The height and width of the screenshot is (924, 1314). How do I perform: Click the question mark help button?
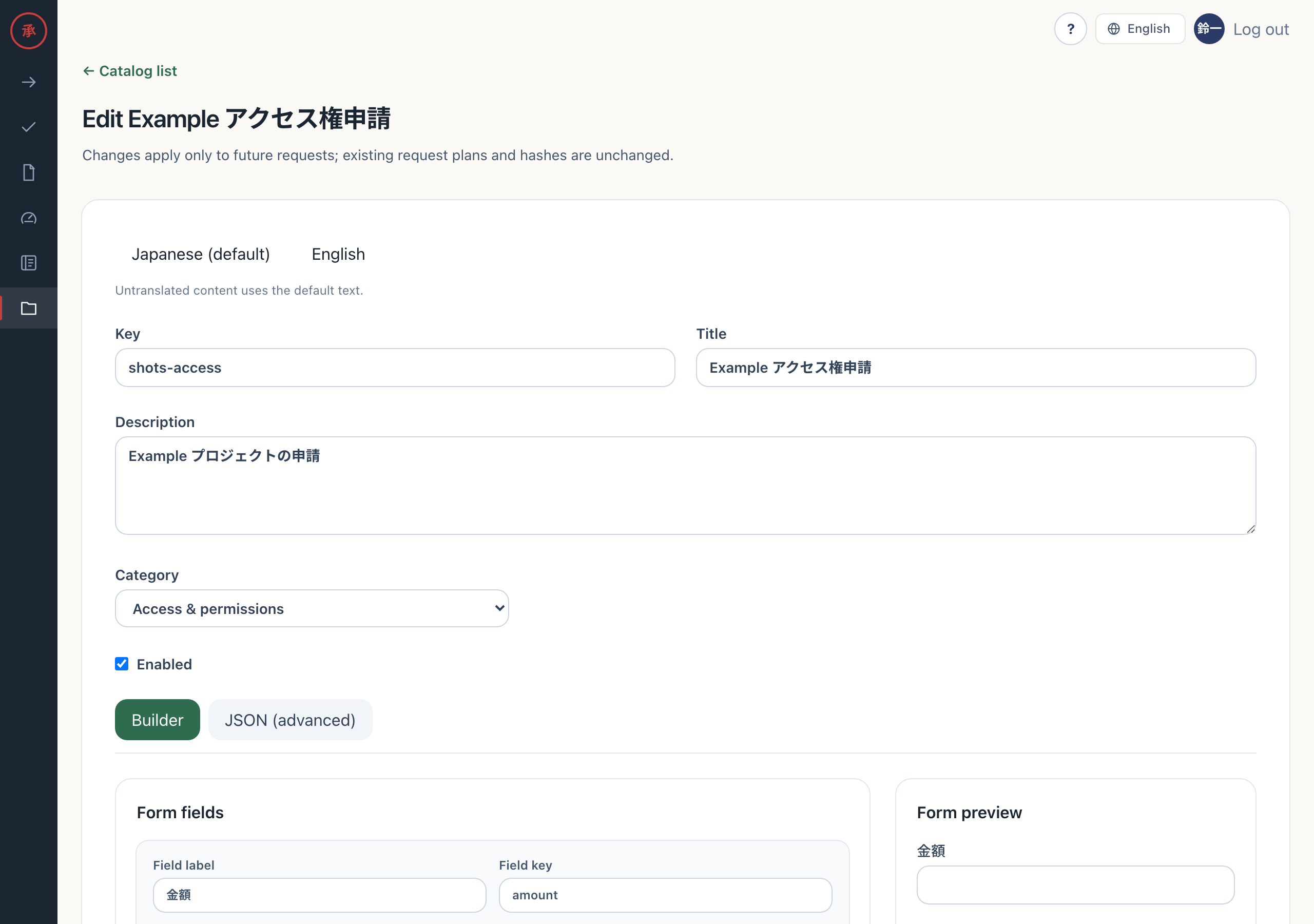pos(1070,29)
